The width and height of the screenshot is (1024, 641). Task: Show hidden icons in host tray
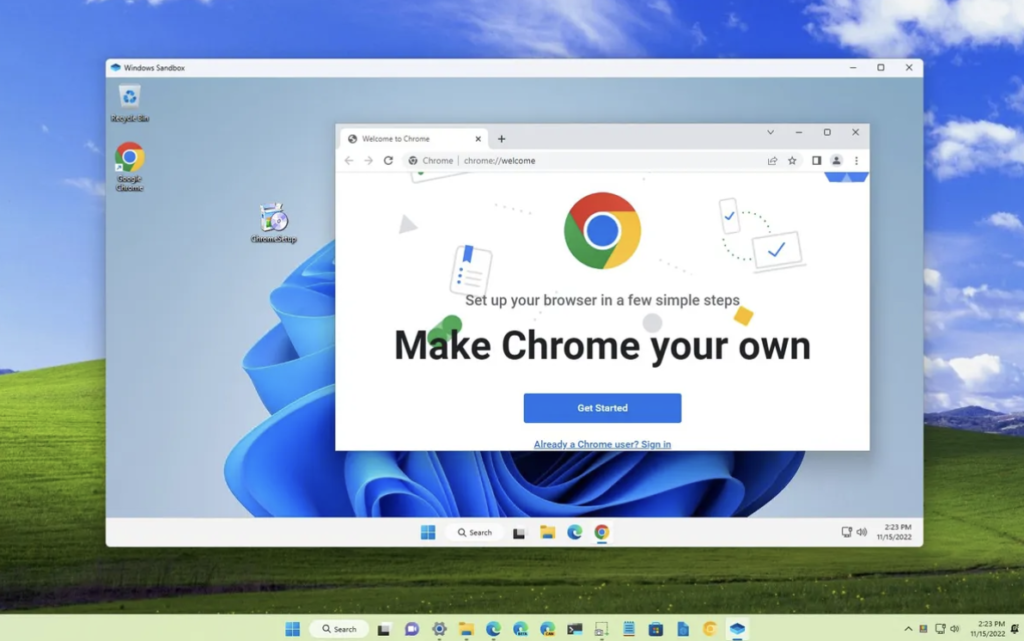908,629
